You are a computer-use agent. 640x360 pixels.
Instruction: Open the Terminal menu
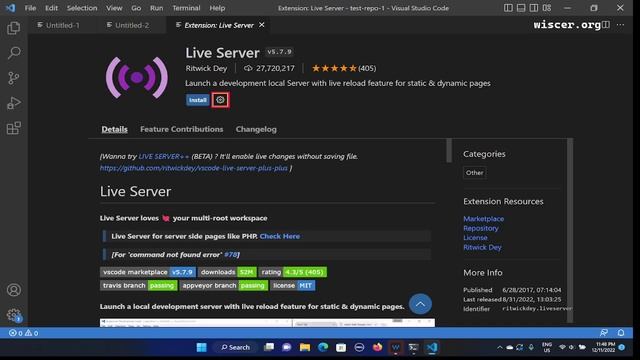[186, 8]
